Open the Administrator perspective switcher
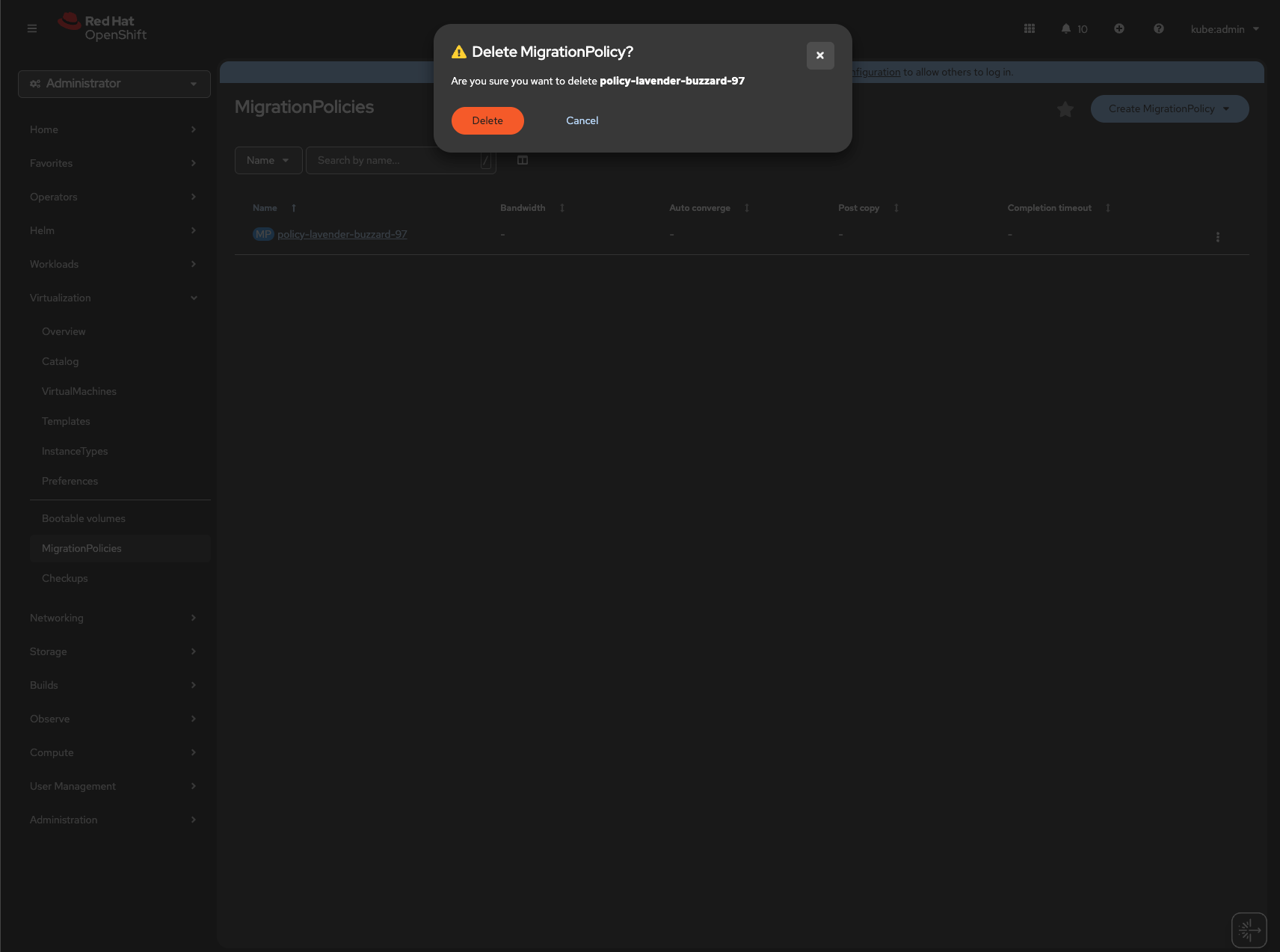The width and height of the screenshot is (1280, 952). (114, 84)
